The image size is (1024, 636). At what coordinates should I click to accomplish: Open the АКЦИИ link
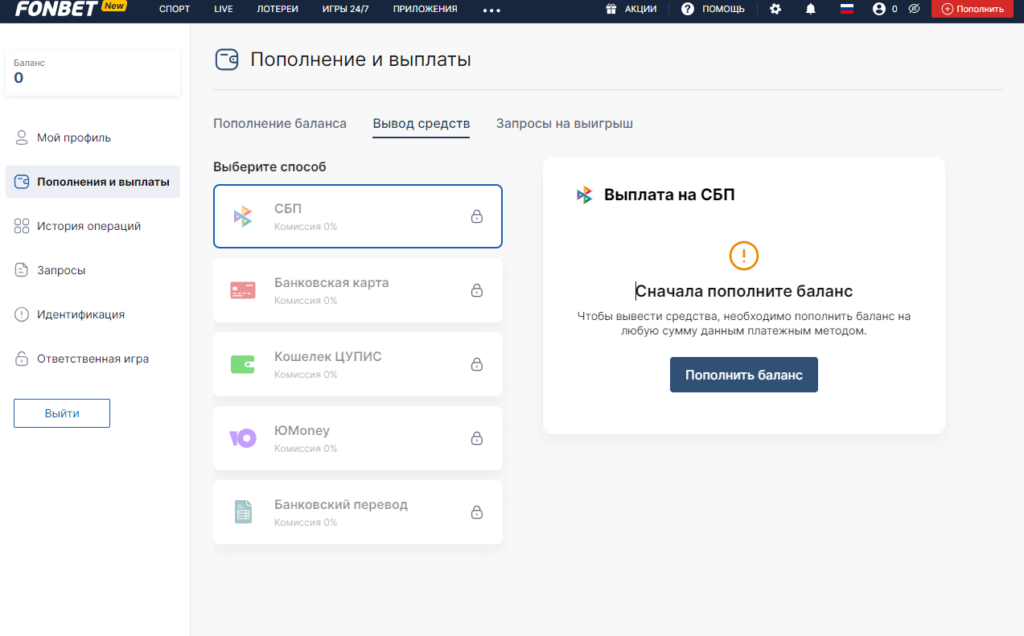click(x=641, y=9)
